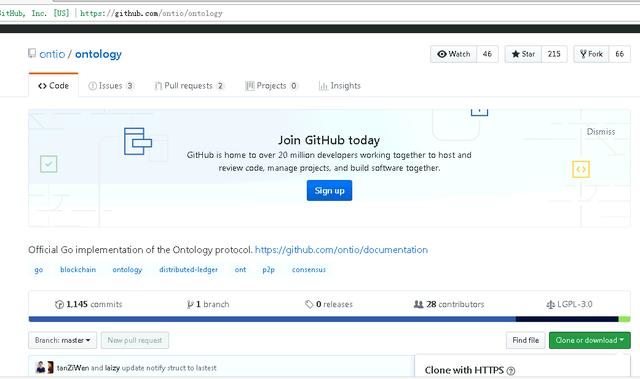Click the Pull requests icon
Screen dimensions: 640x379
[x=158, y=86]
